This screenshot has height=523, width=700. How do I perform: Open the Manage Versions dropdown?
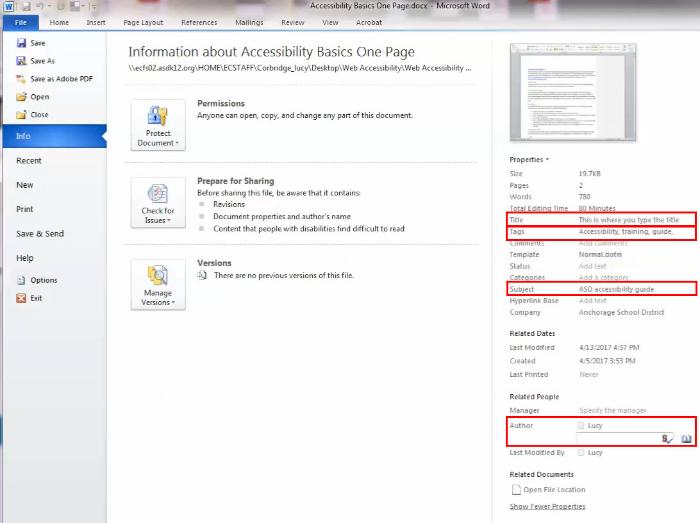coord(158,285)
